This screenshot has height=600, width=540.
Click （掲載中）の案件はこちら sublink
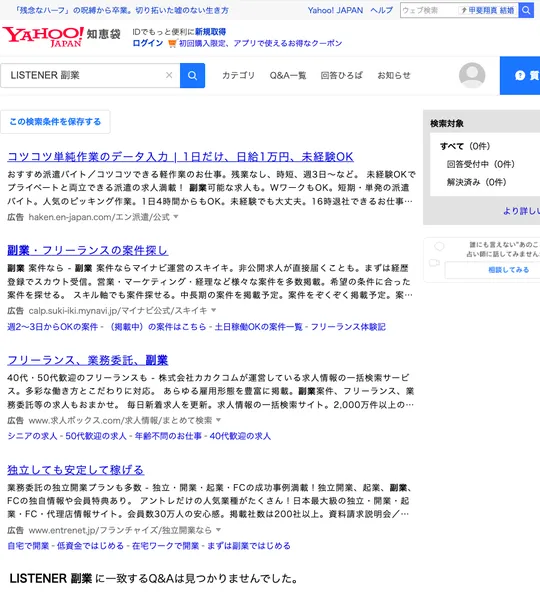(157, 327)
